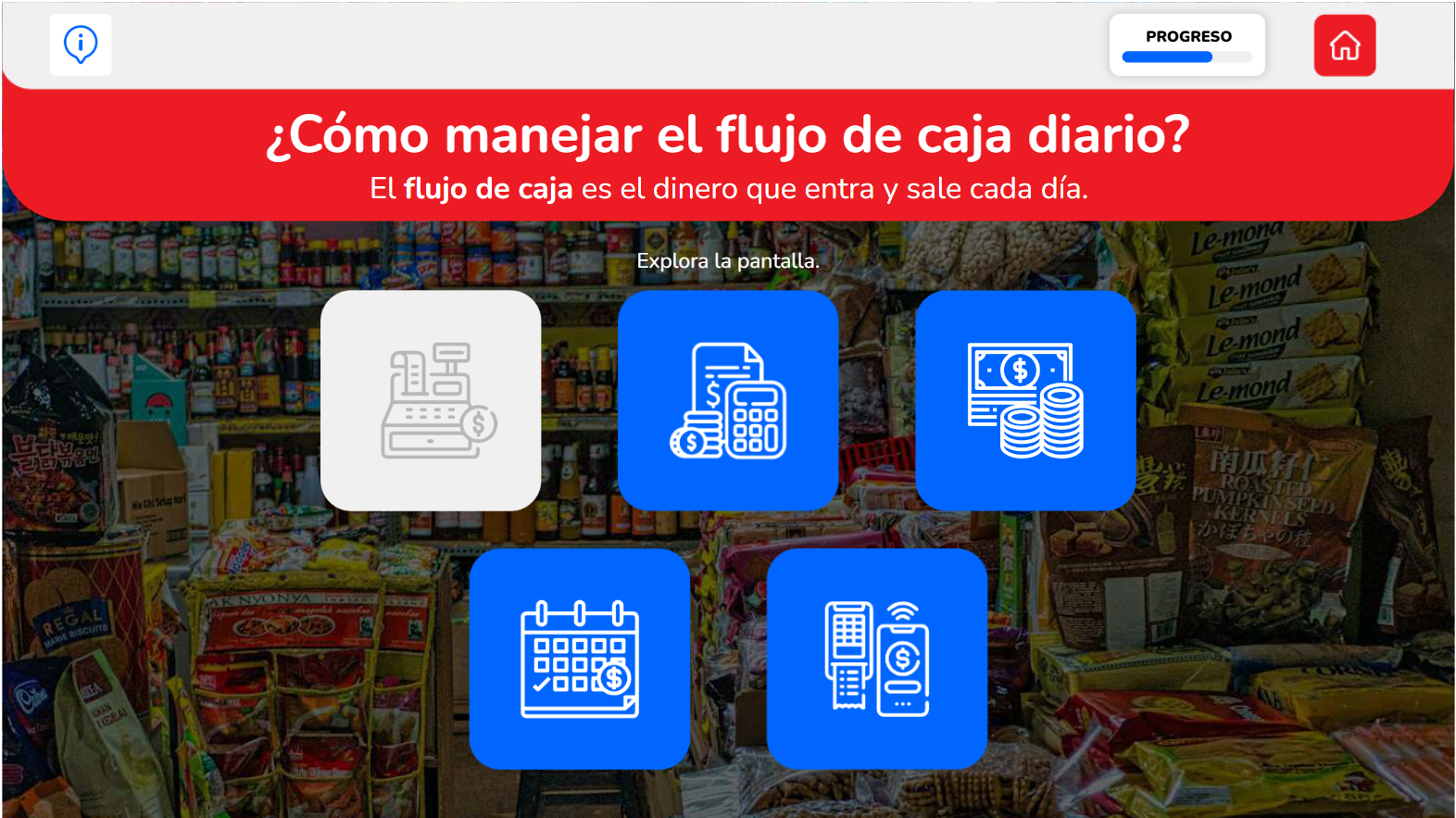Click the unfilled grey end of progress bar
The width and height of the screenshot is (1456, 818).
tap(1233, 57)
